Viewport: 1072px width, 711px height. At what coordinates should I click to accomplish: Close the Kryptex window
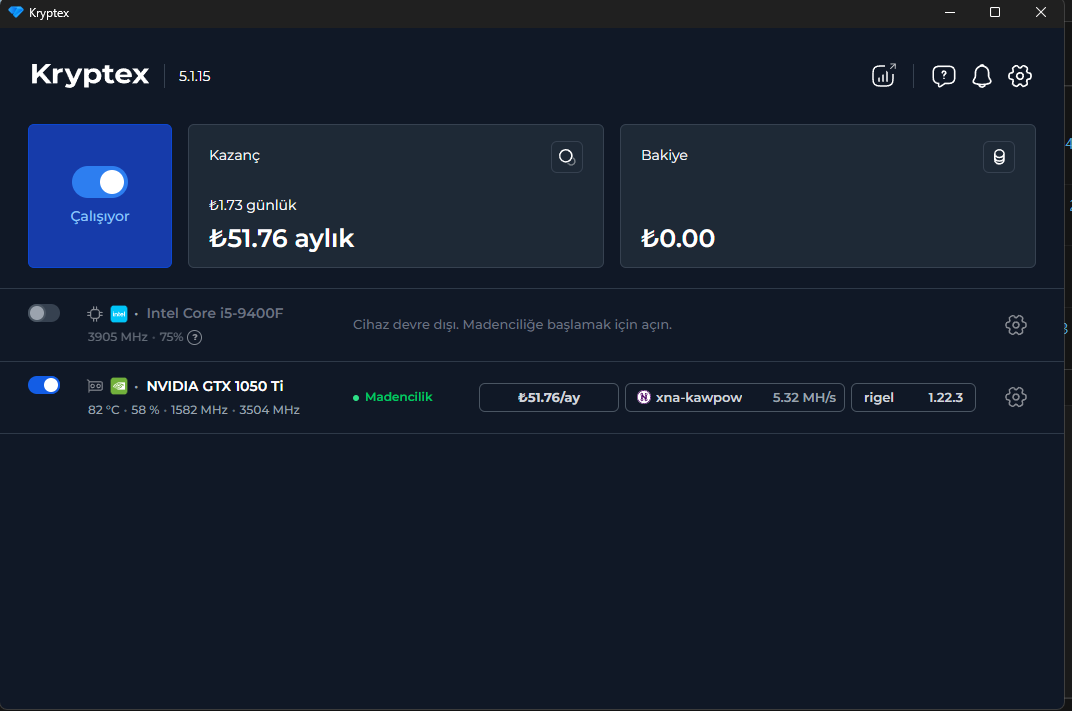point(1041,12)
